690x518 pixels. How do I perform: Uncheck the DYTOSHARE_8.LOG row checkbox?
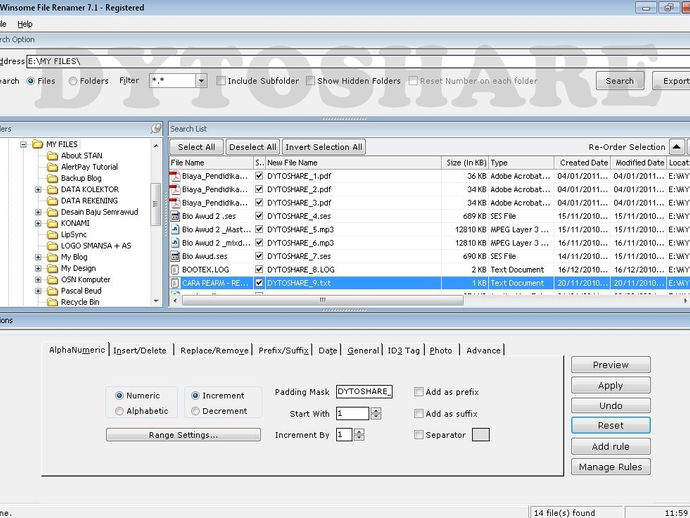point(259,269)
